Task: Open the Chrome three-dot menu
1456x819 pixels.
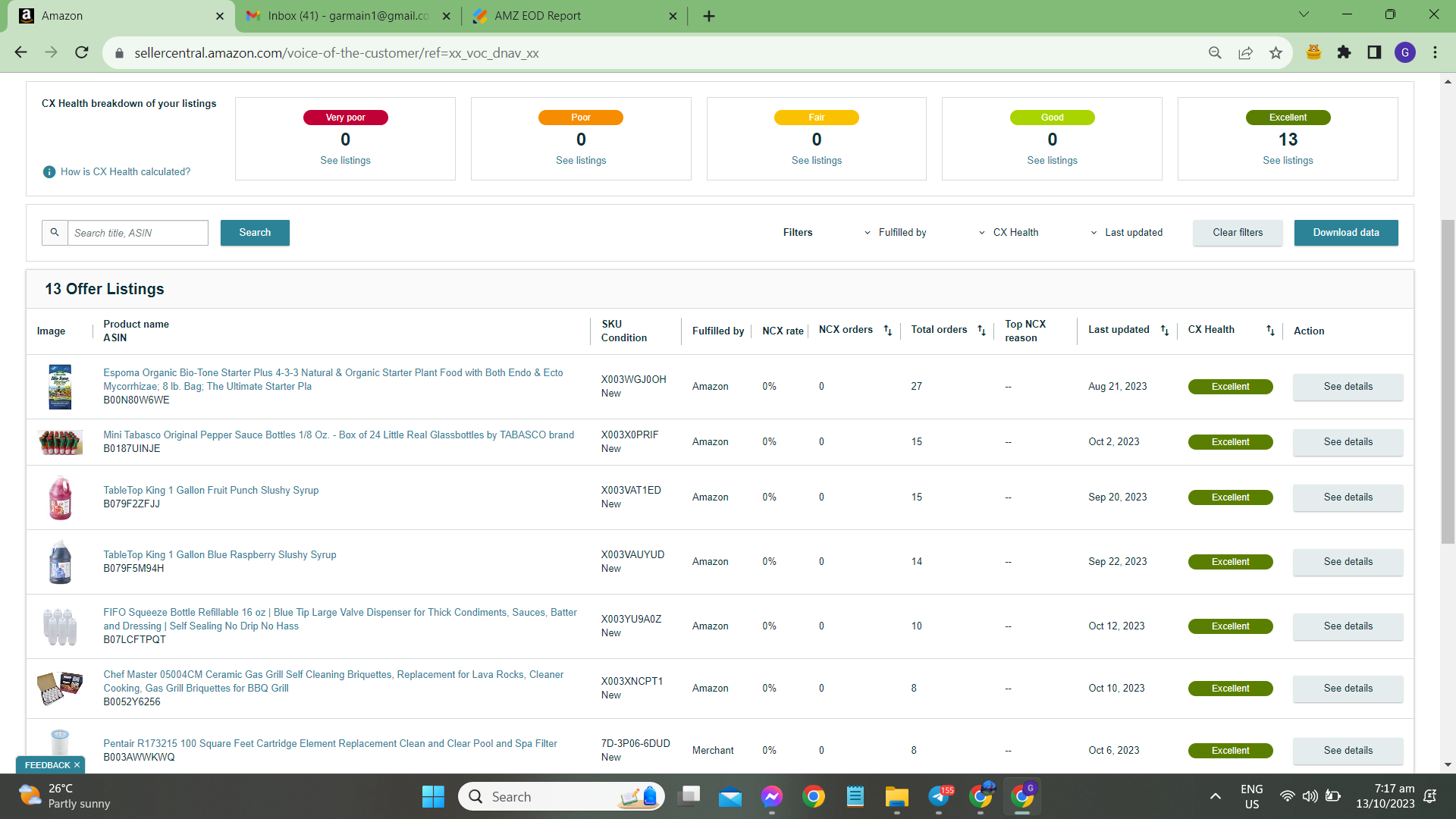Action: click(x=1435, y=52)
